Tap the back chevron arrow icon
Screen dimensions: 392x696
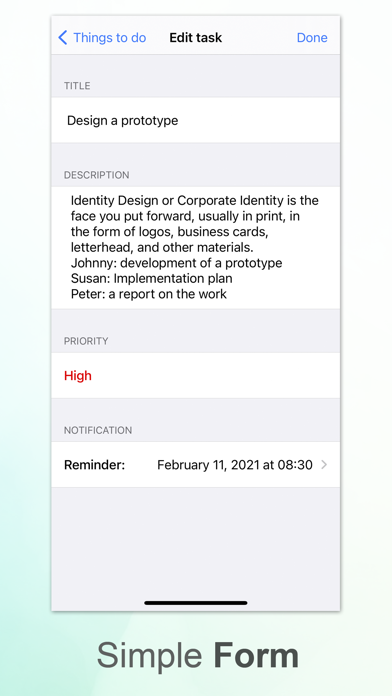click(63, 38)
